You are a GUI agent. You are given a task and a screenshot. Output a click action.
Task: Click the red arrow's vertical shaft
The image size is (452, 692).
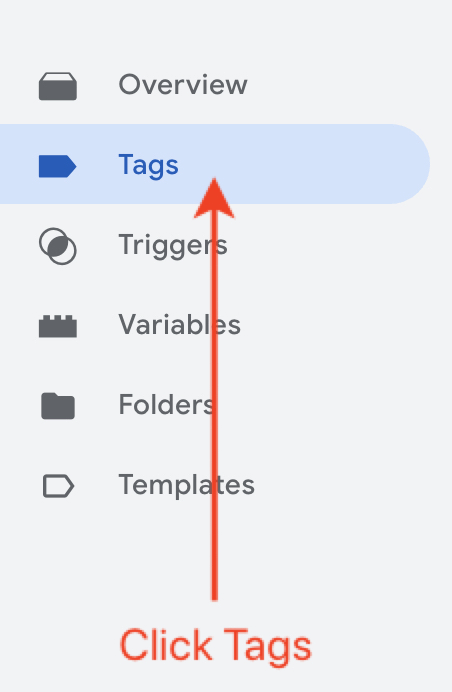[215, 408]
